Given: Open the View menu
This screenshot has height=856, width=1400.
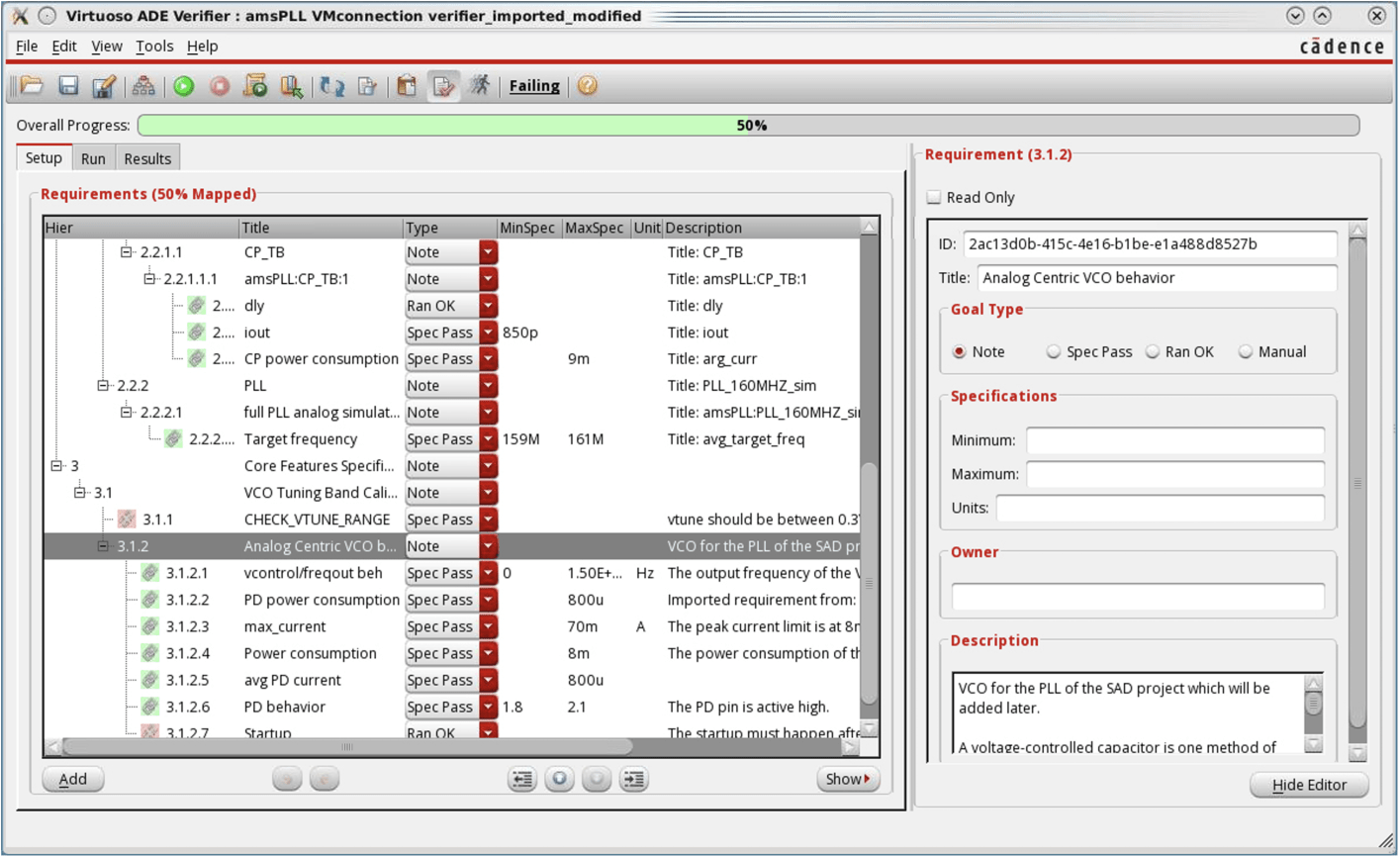Looking at the screenshot, I should [x=107, y=47].
